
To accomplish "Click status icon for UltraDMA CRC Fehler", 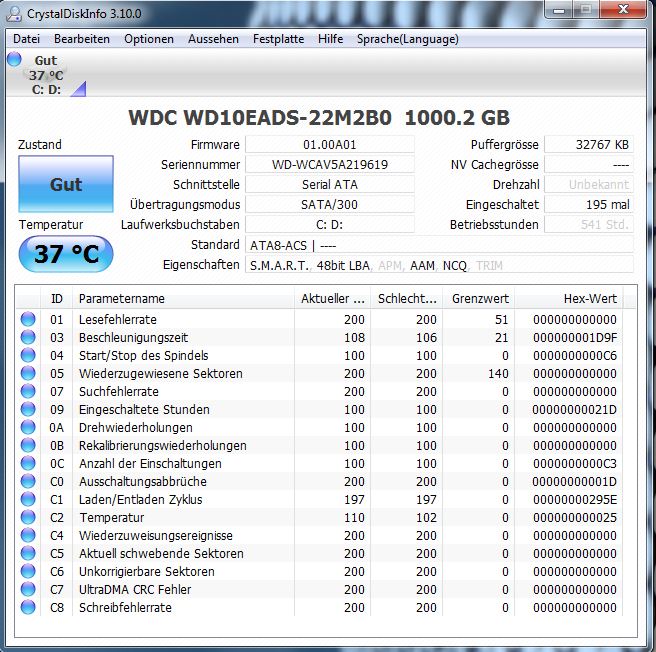I will click(x=28, y=589).
